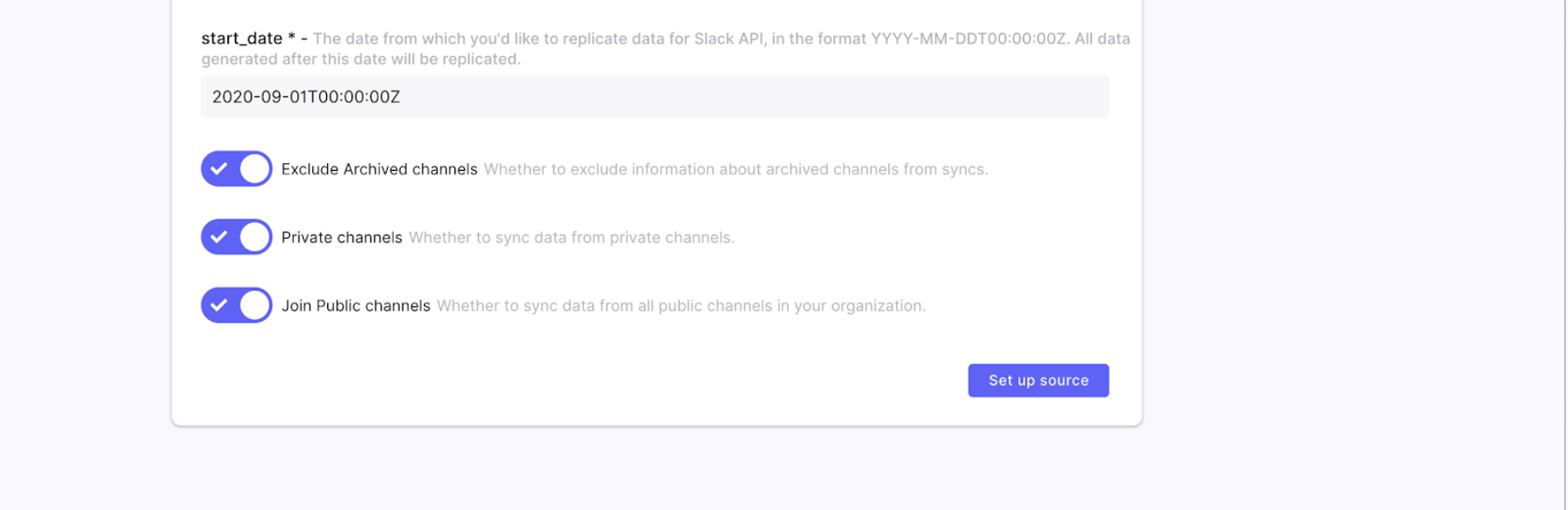Click the archived channels sync description text
The height and width of the screenshot is (510, 1568).
735,170
